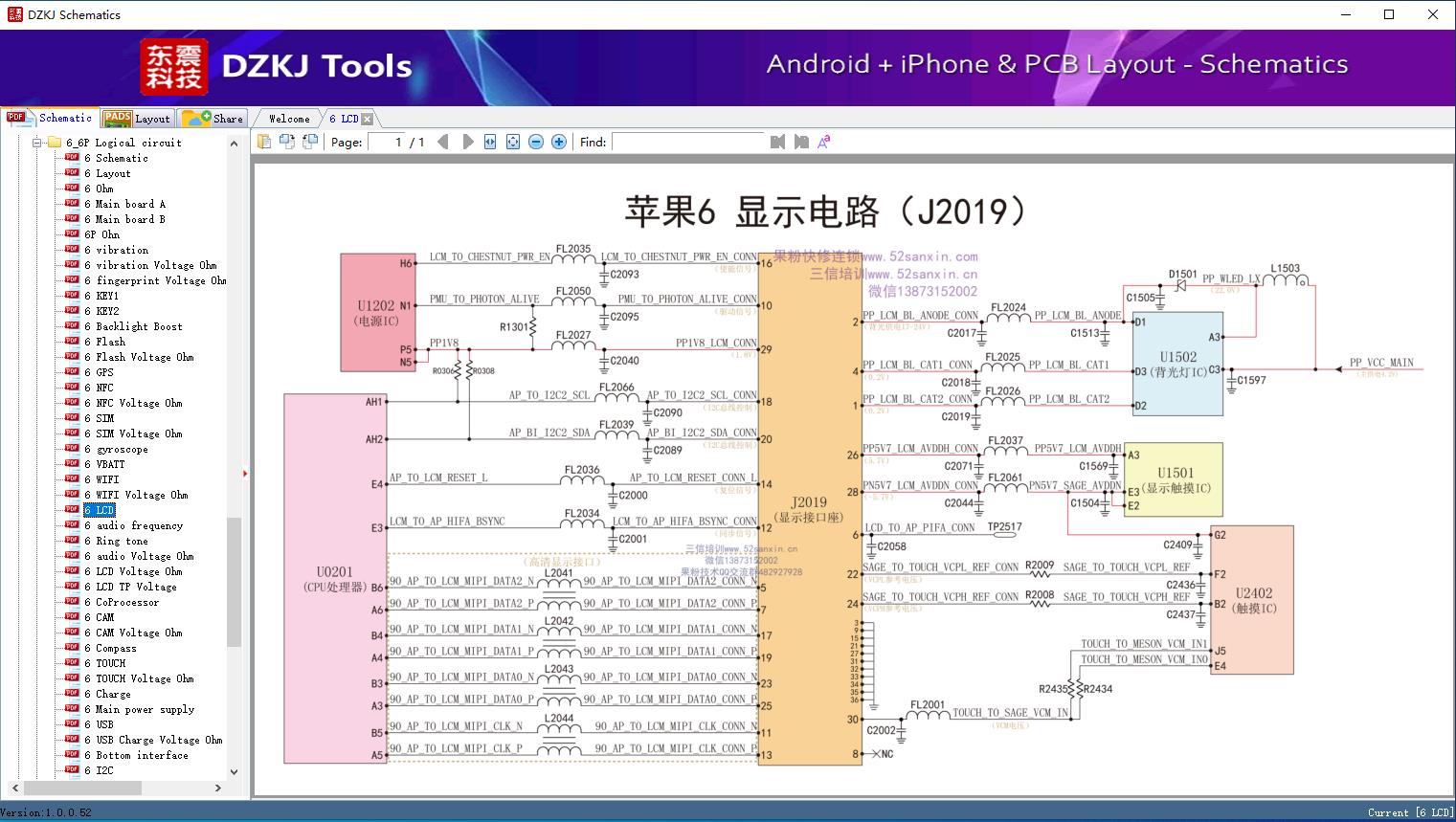Open 6 WIFI Voltage Ohm
Viewport: 1456px width, 822px height.
coord(136,495)
